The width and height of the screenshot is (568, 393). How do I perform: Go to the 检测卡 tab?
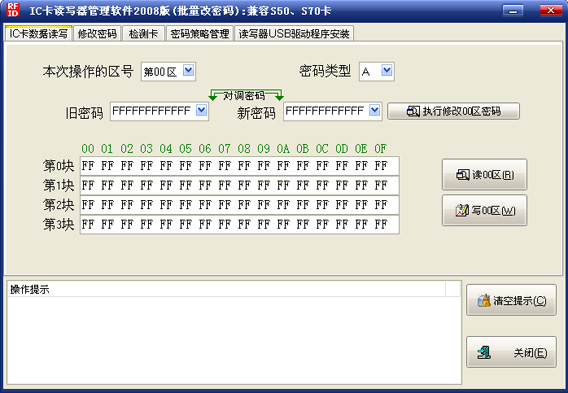point(143,34)
